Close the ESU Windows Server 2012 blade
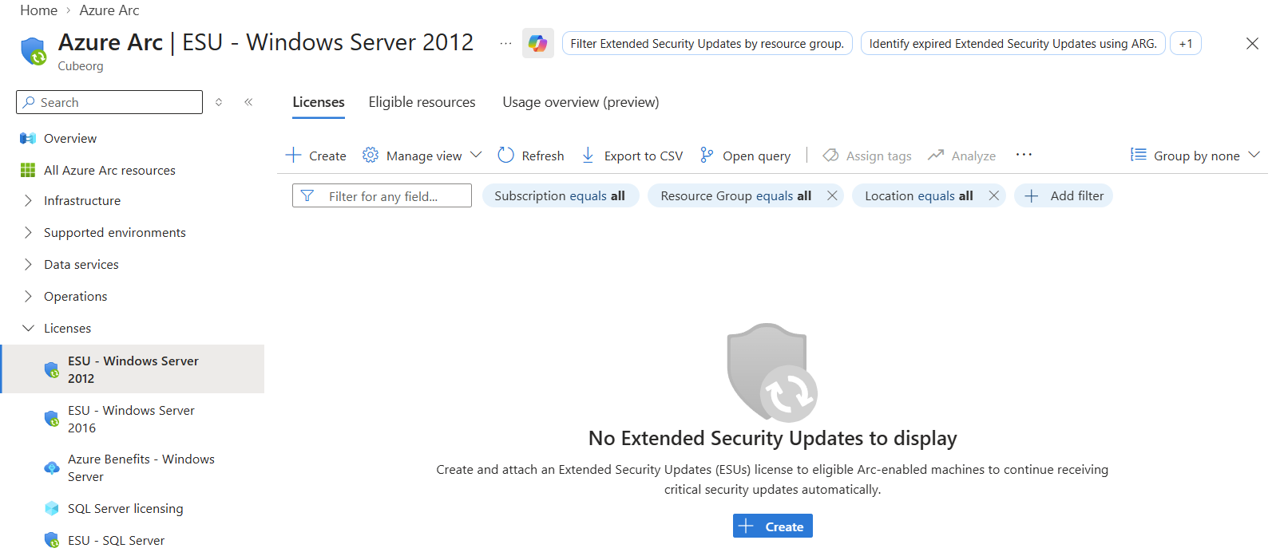Image resolution: width=1280 pixels, height=552 pixels. pyautogui.click(x=1252, y=44)
